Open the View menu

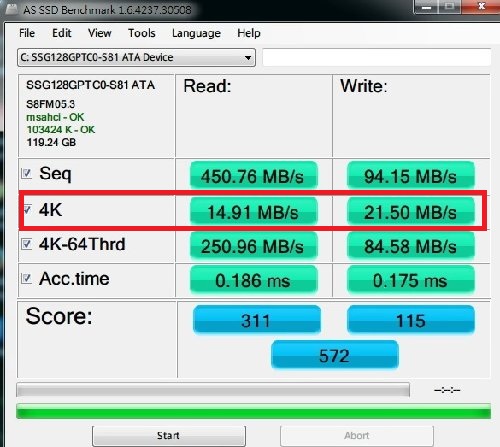click(x=99, y=33)
